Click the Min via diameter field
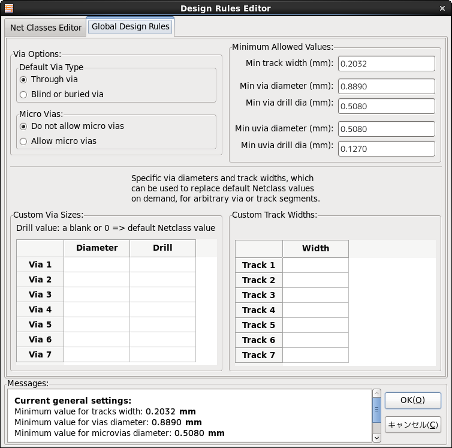Viewport: 452px width, 448px height. pos(386,86)
